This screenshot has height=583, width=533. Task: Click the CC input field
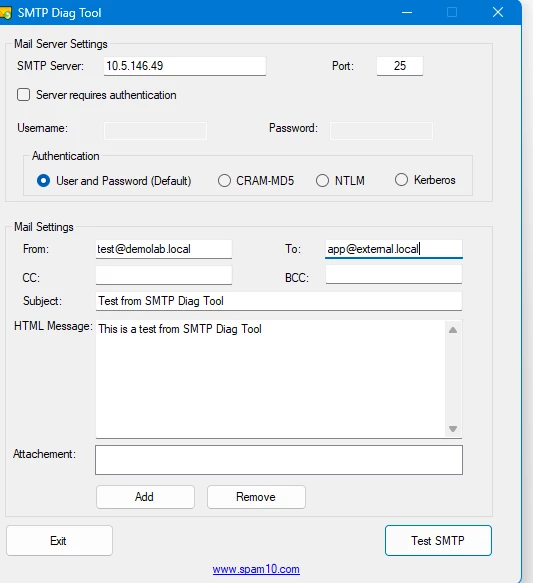point(164,275)
